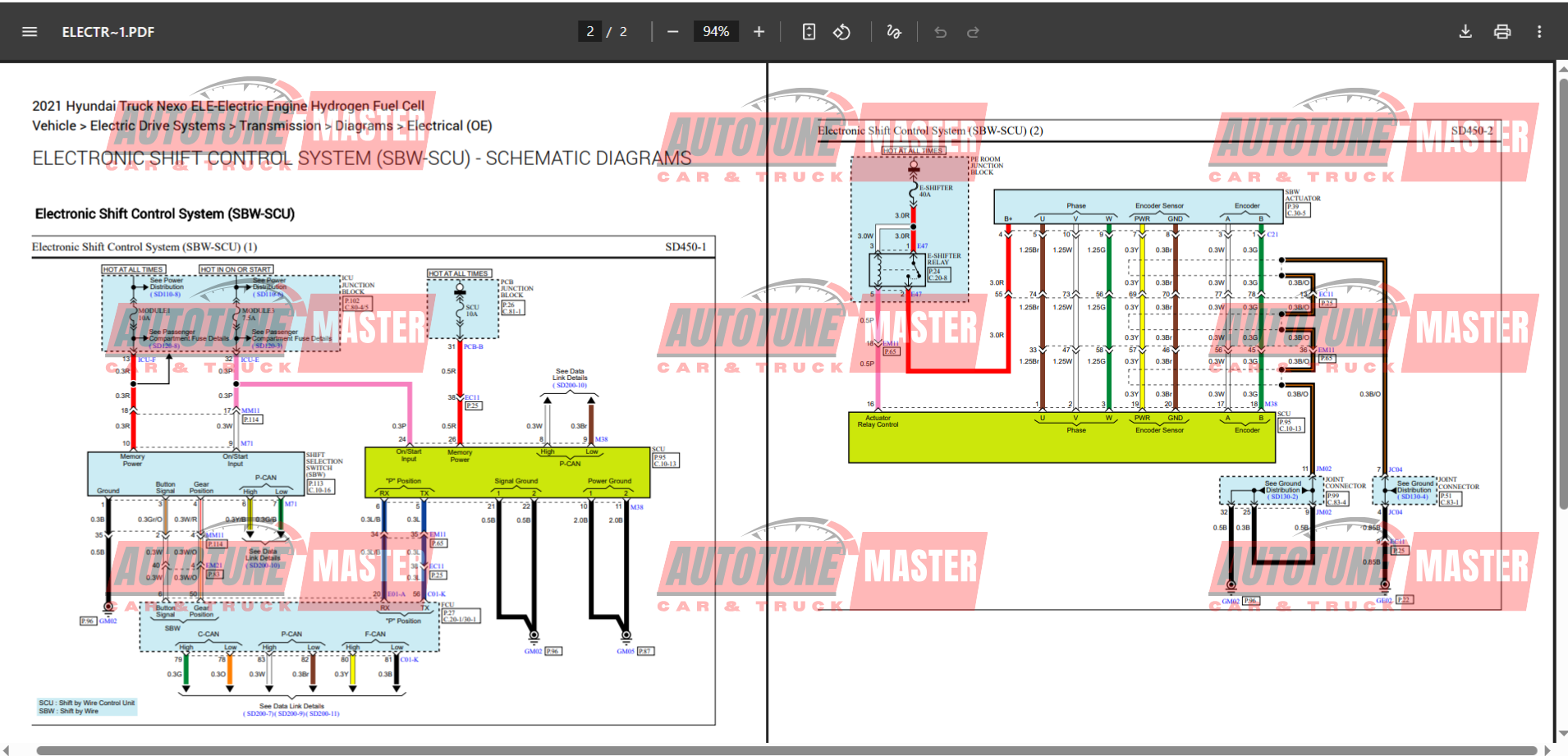Click the SD200-10 data link reference

[571, 385]
